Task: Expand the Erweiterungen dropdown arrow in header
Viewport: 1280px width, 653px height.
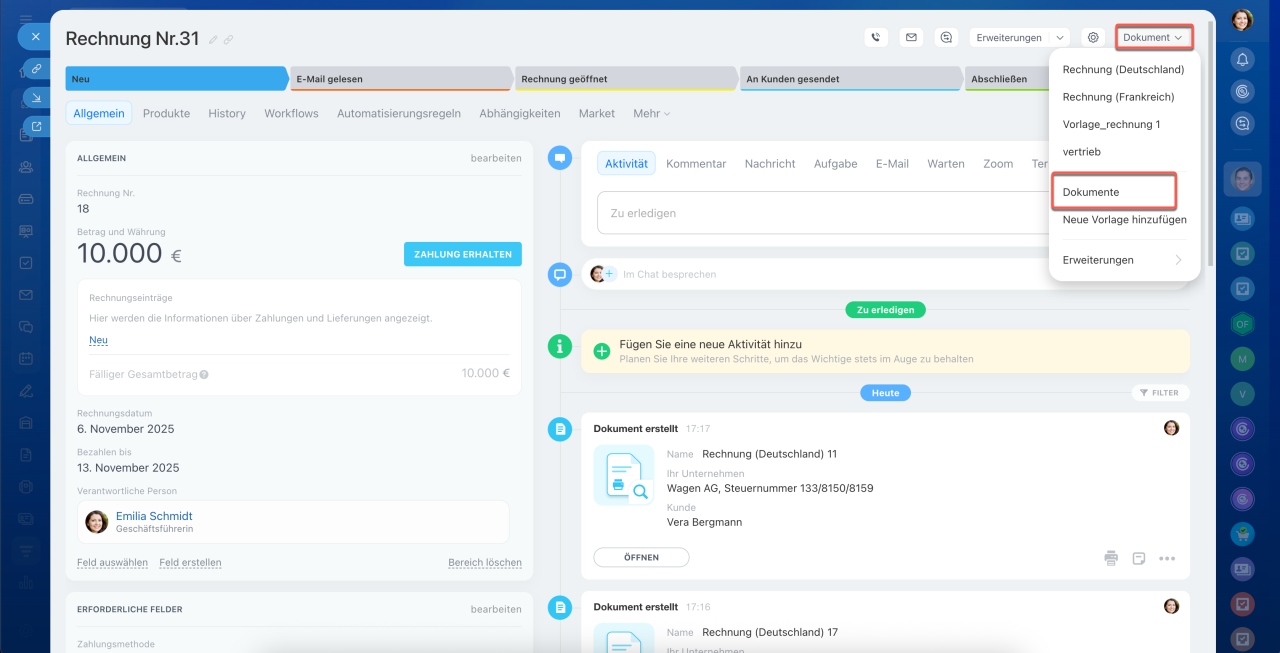Action: [1059, 38]
